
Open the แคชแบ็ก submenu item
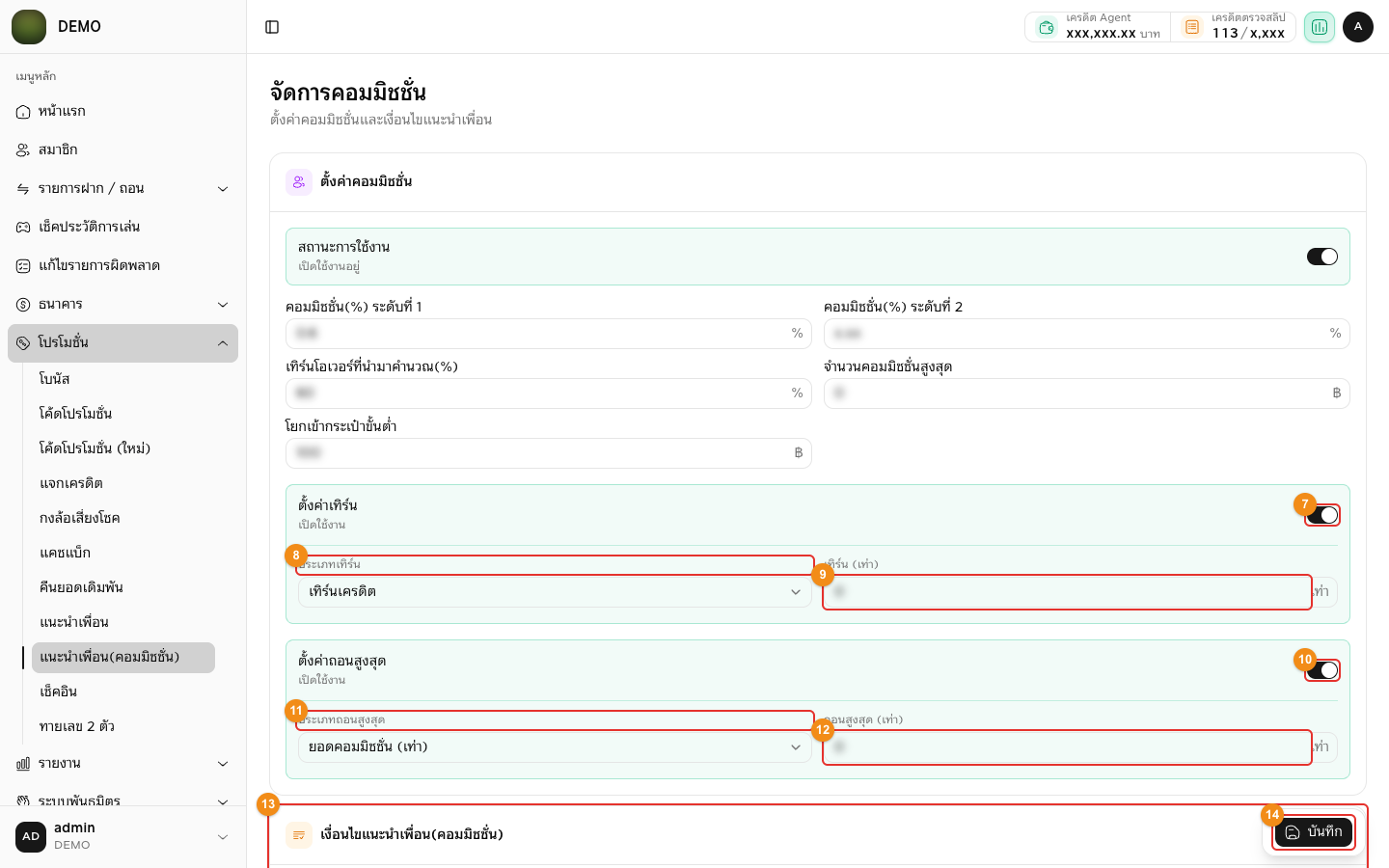pos(123,553)
